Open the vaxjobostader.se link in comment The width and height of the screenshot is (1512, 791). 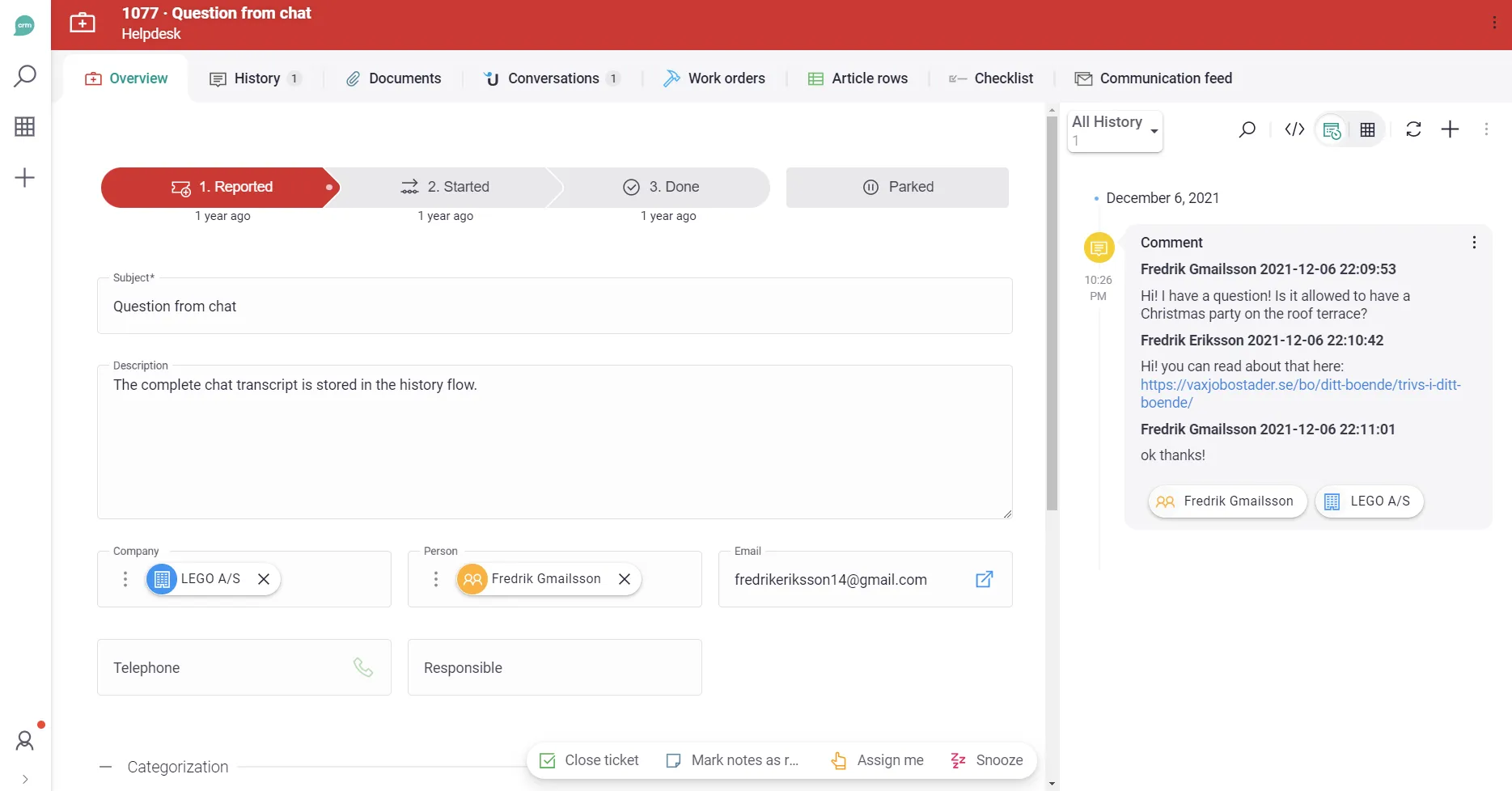[x=1300, y=385]
